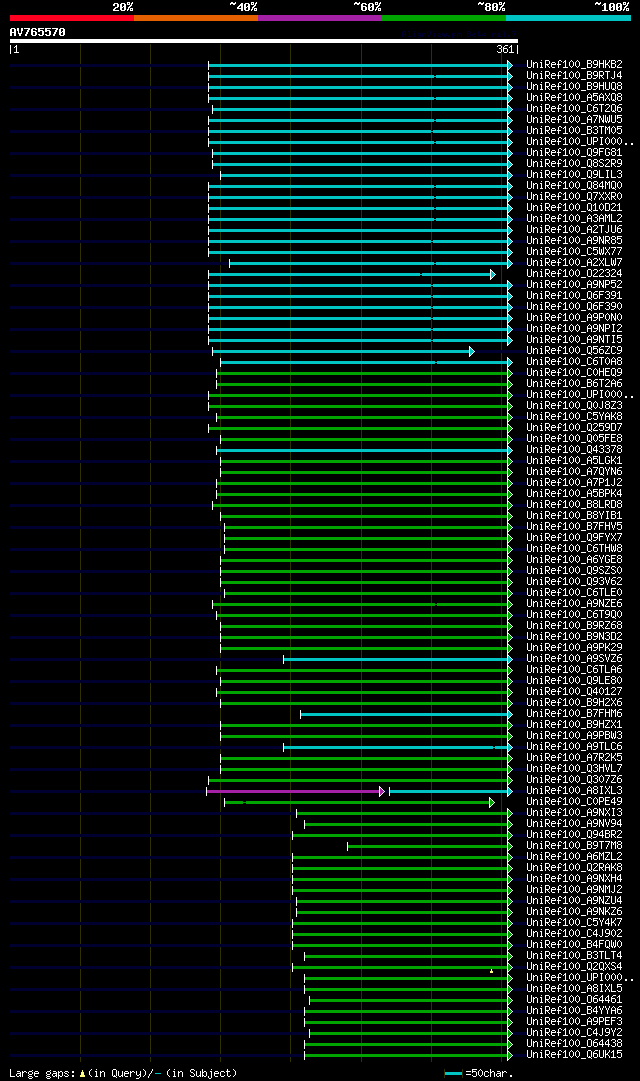This screenshot has height=1081, width=640.
Task: Select the short cyan bar for UniRef100_B7FHM6
Action: tap(406, 714)
